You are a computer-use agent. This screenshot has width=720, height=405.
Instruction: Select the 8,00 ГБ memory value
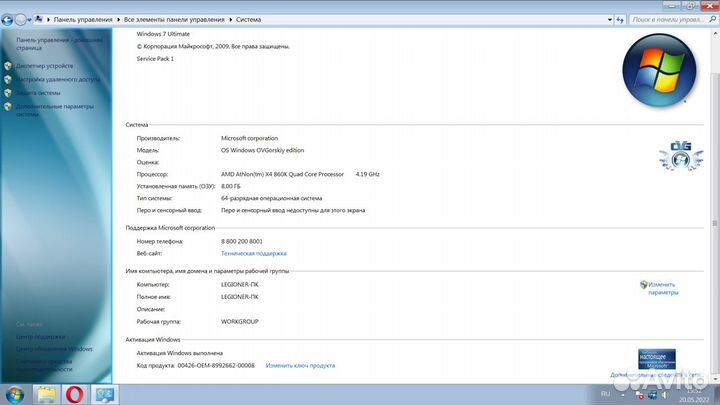click(x=231, y=186)
